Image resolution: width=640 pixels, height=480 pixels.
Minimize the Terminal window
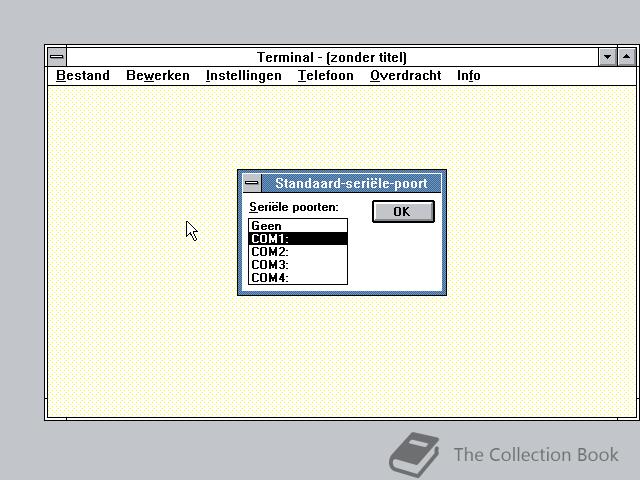607,57
